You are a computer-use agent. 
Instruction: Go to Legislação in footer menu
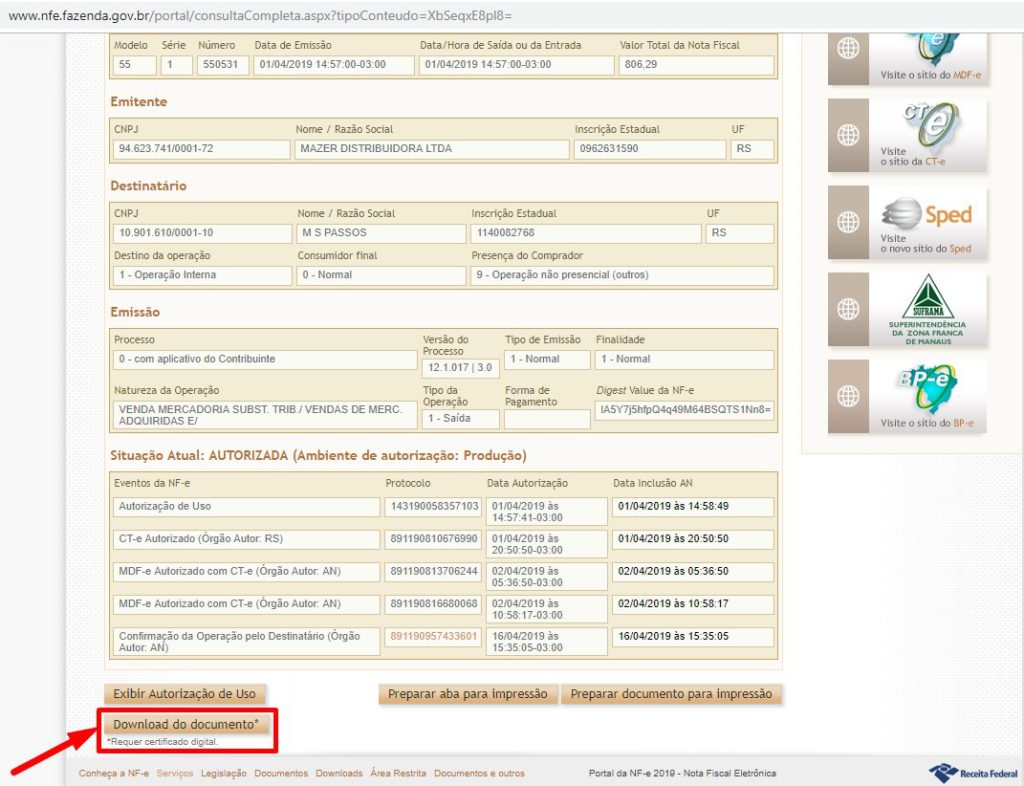[224, 773]
